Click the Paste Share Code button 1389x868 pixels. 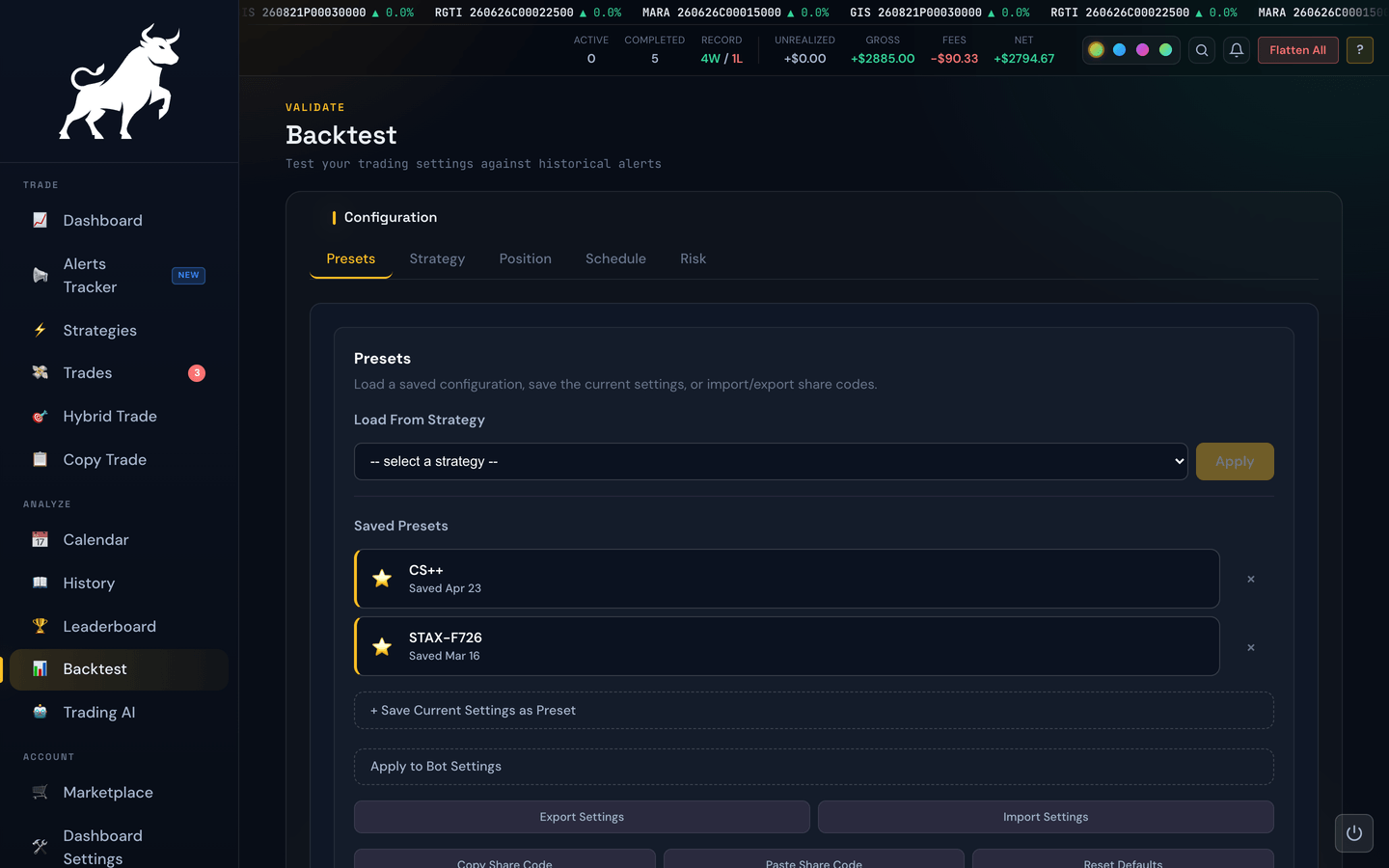814,859
